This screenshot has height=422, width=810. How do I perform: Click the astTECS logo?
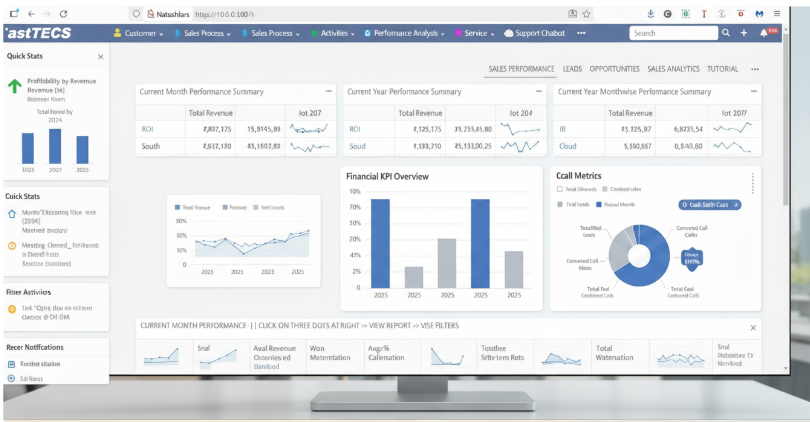click(x=38, y=33)
